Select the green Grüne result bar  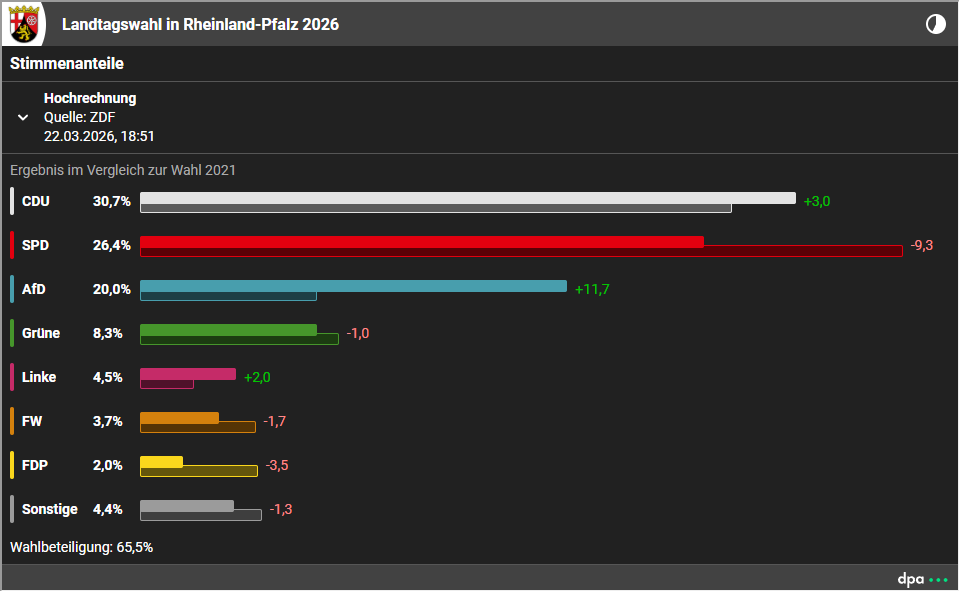point(228,330)
